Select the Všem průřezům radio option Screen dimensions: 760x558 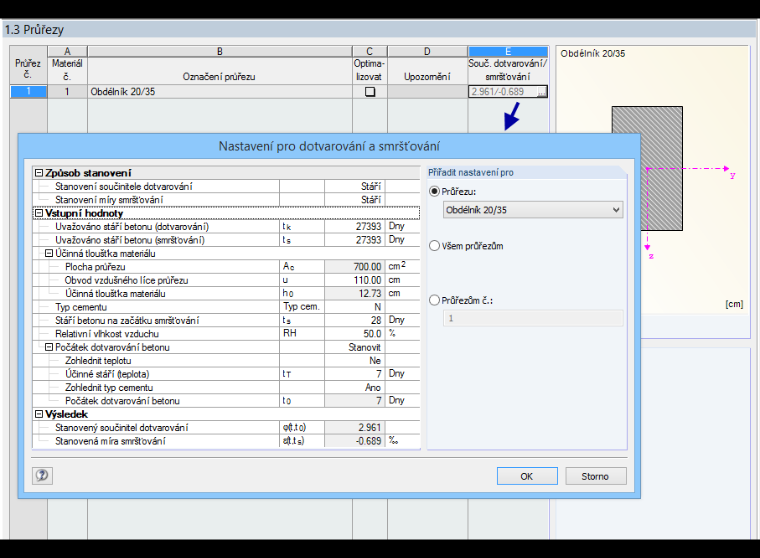pyautogui.click(x=434, y=246)
